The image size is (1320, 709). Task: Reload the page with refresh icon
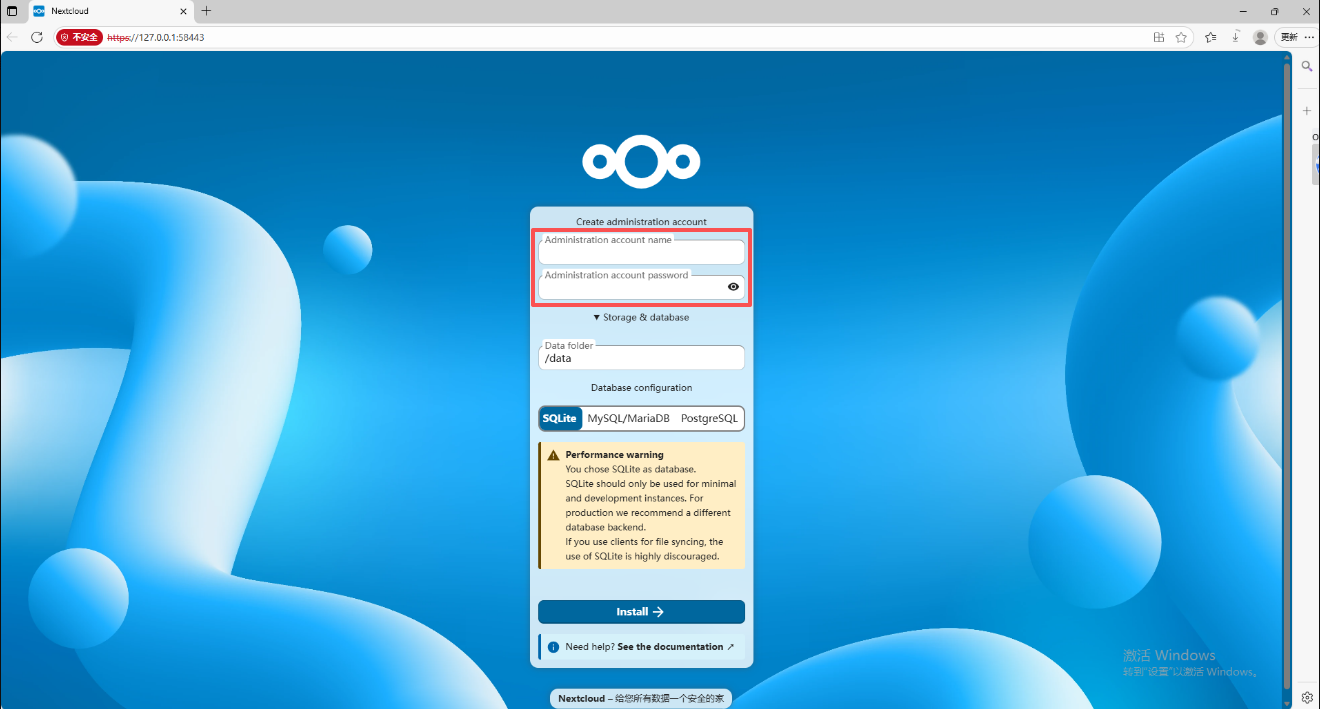point(37,37)
